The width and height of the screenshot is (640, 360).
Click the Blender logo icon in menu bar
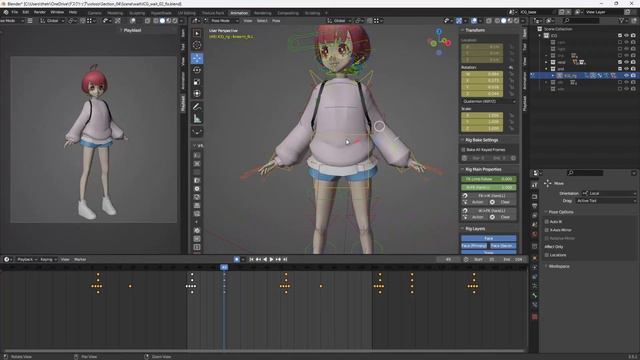point(5,12)
